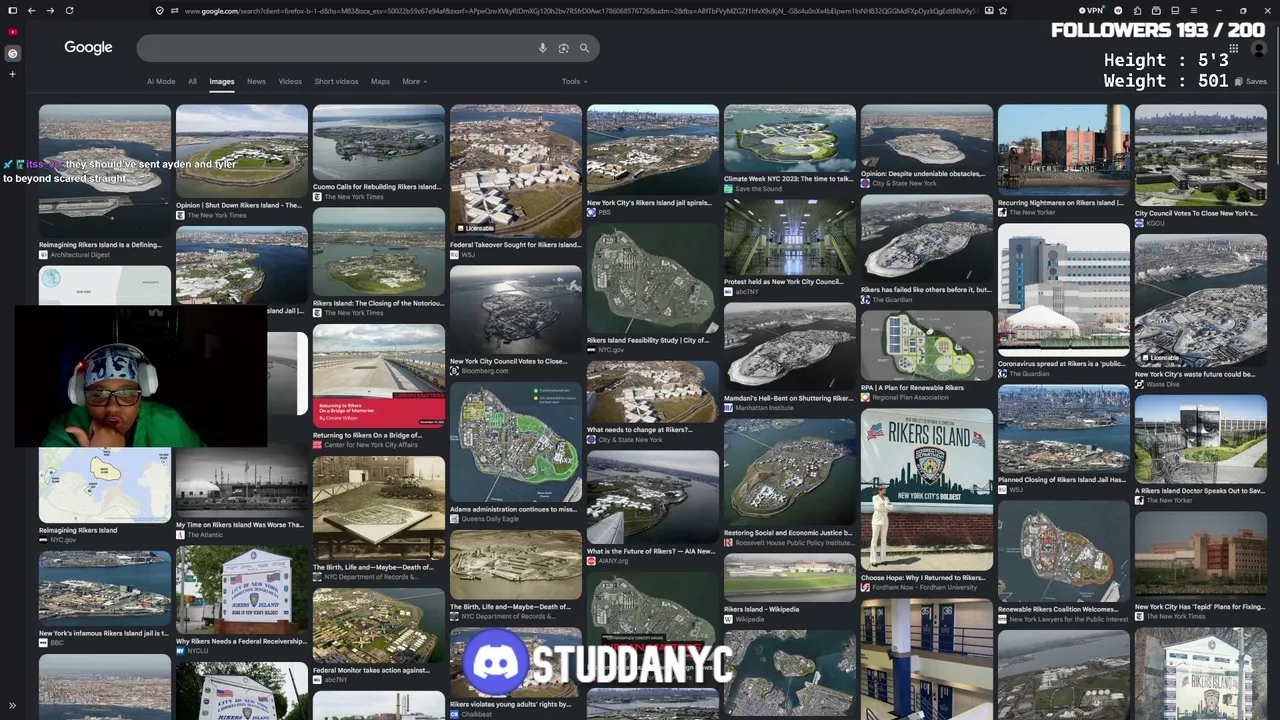The width and height of the screenshot is (1280, 720).
Task: Click the toolbar icon left of the sidebar icon
Action: pos(1156,10)
